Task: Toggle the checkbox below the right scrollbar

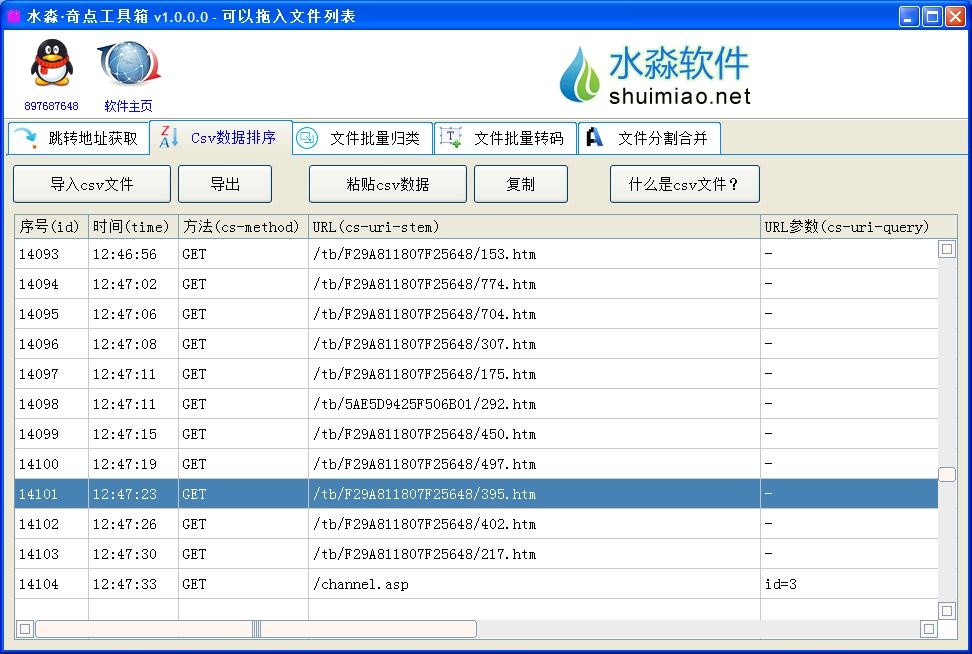Action: click(x=947, y=613)
